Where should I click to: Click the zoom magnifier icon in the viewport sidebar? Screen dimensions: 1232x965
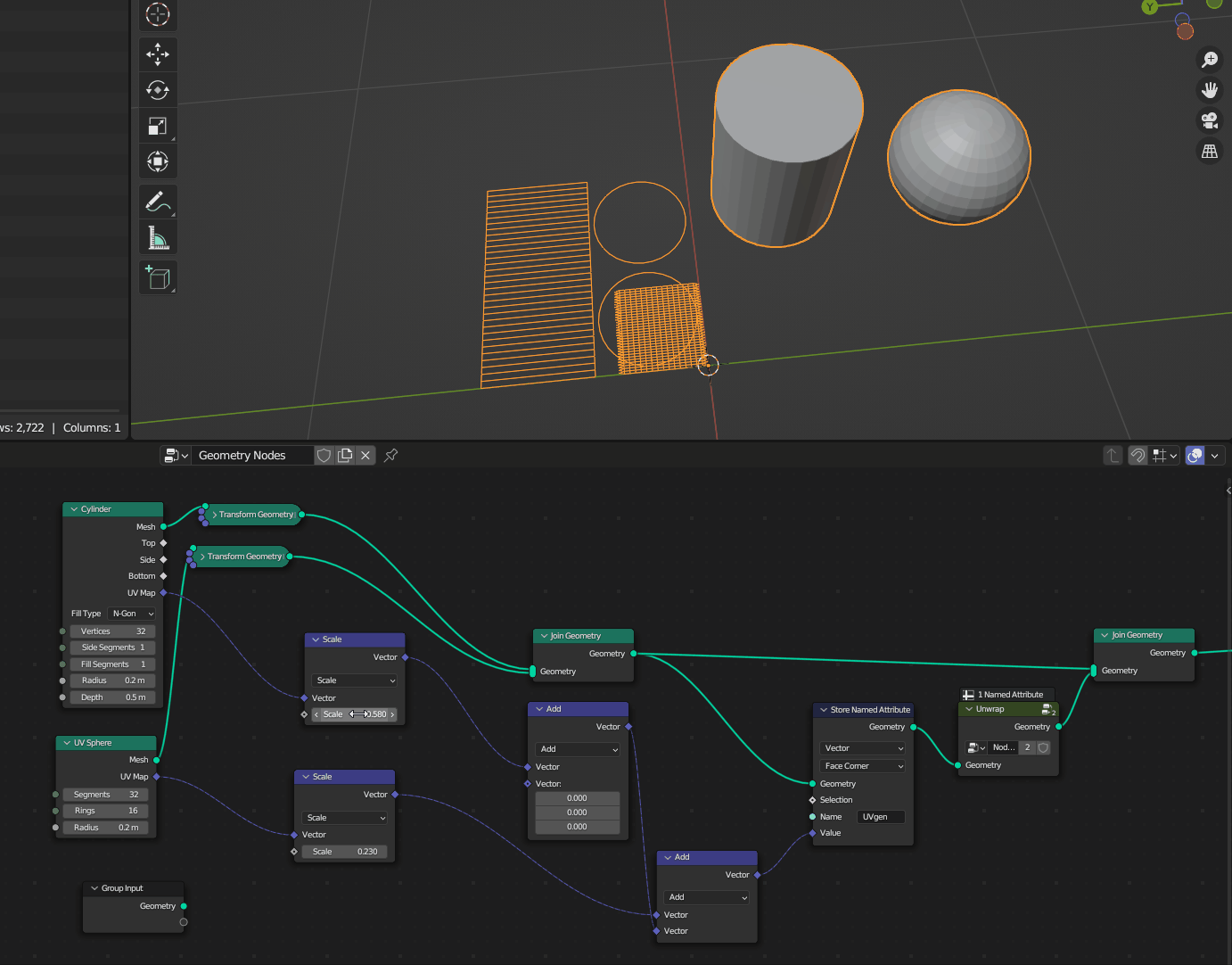pyautogui.click(x=1210, y=60)
